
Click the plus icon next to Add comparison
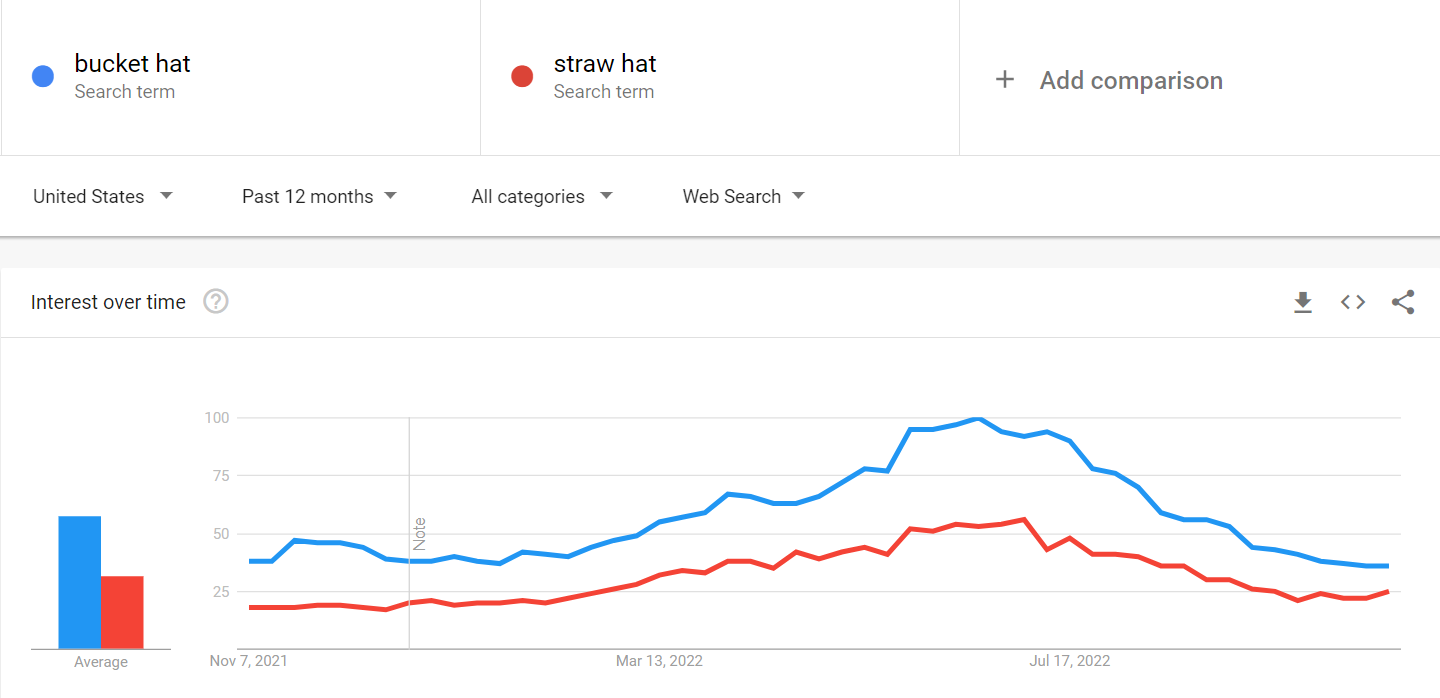click(1005, 80)
